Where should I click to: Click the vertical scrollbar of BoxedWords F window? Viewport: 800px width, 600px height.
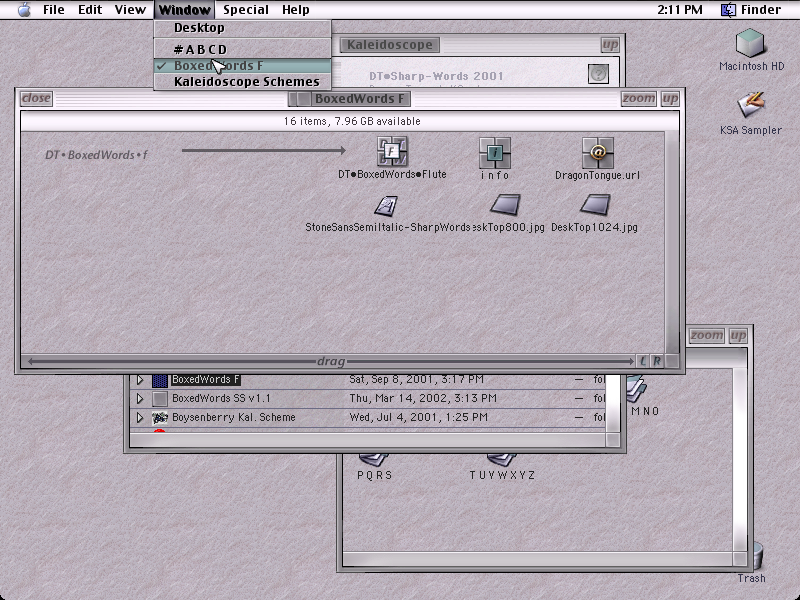click(x=672, y=242)
